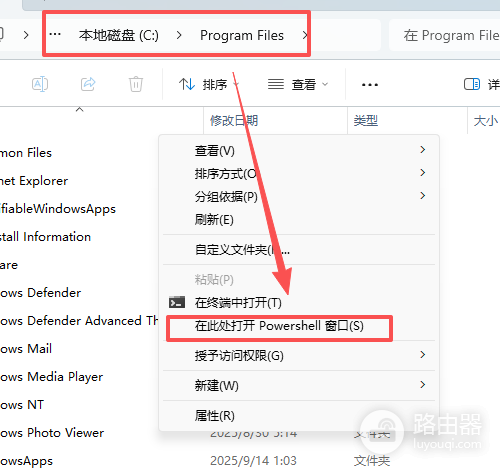500x472 pixels.
Task: Open the toolbar more options ellipsis
Action: 370,85
